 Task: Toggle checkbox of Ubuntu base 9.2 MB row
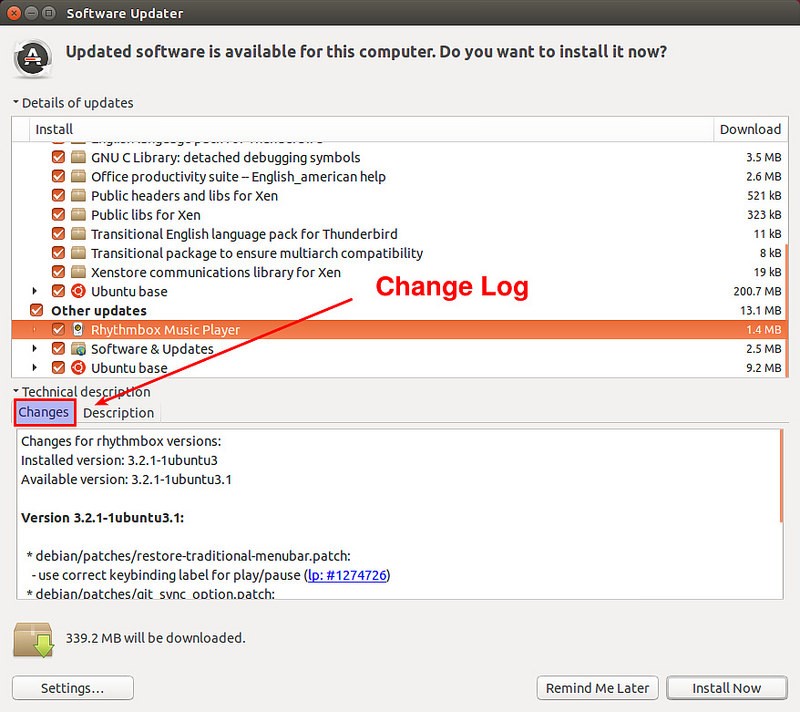pyautogui.click(x=58, y=368)
